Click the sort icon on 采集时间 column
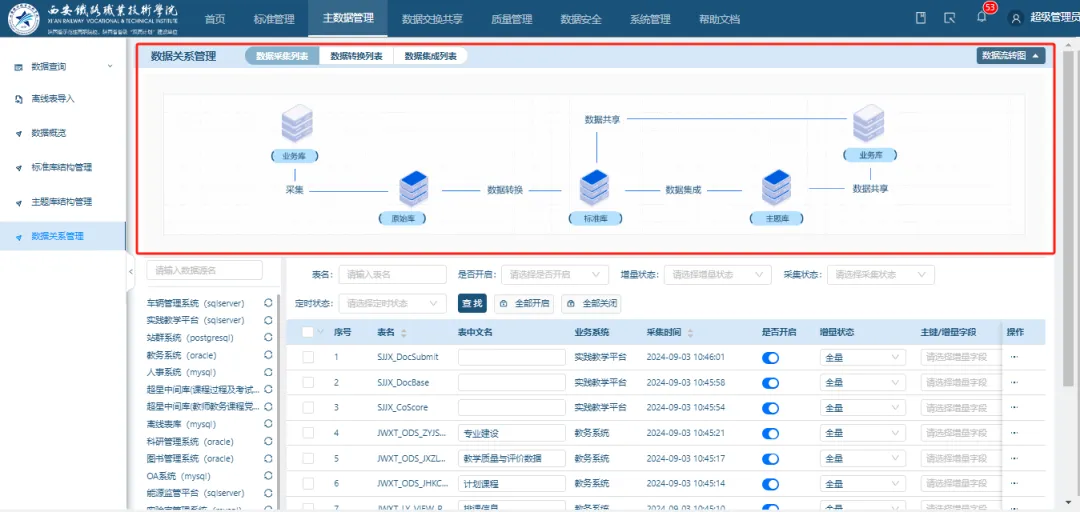Image resolution: width=1080 pixels, height=512 pixels. pos(690,333)
